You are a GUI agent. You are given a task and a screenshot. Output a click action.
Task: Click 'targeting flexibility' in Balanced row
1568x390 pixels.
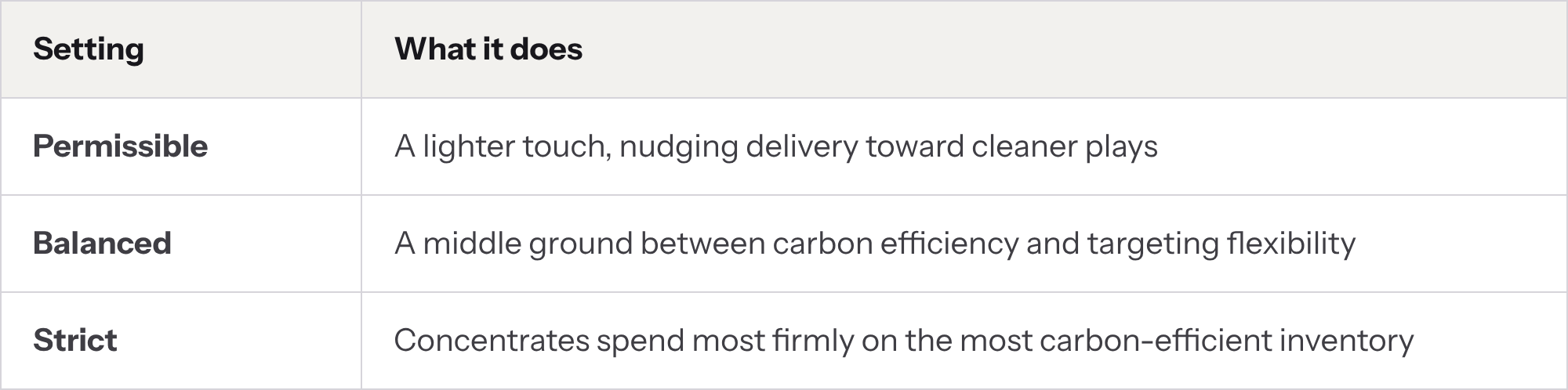pos(1221,244)
